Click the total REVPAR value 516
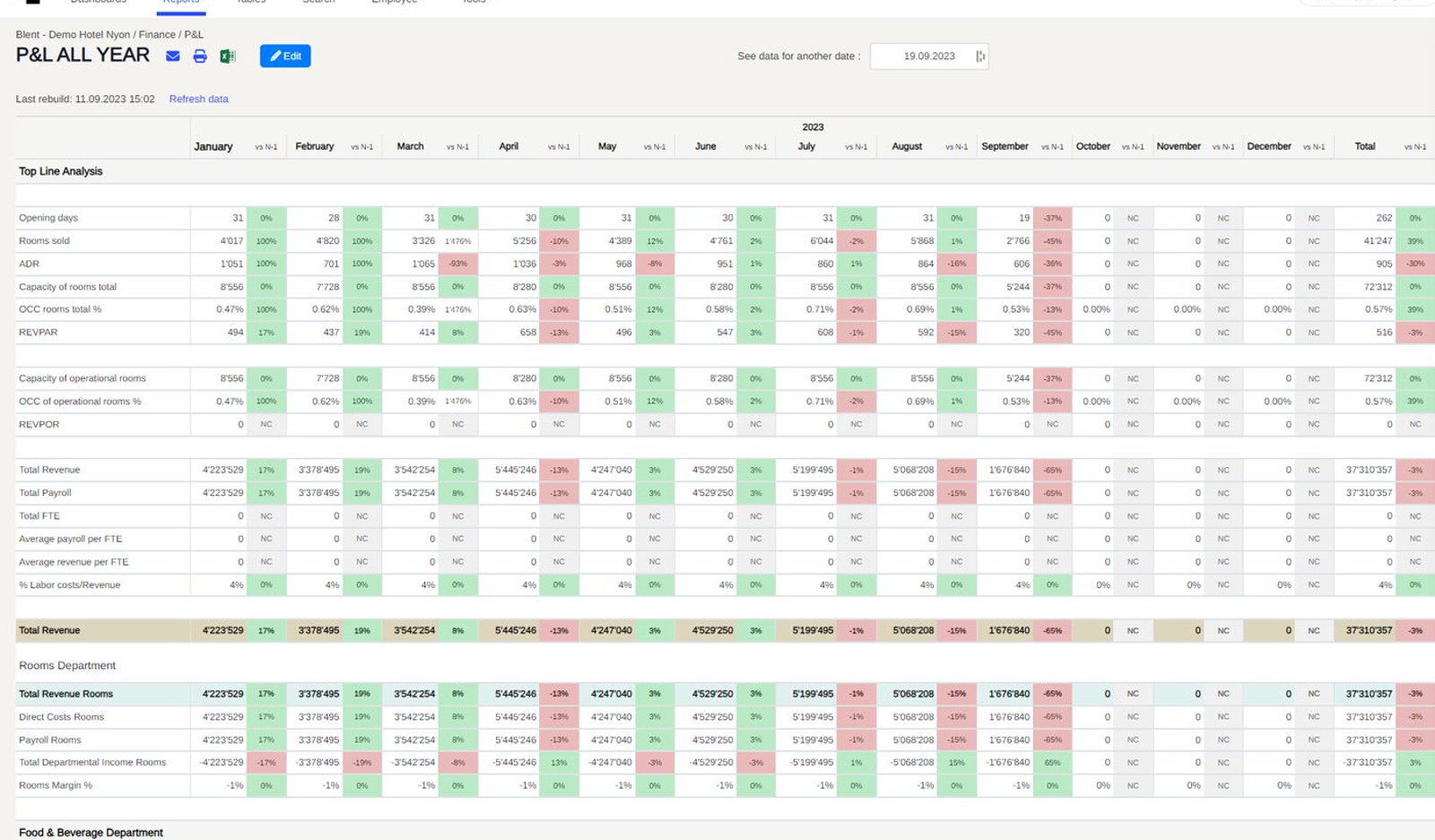The image size is (1435, 840). (x=1385, y=333)
